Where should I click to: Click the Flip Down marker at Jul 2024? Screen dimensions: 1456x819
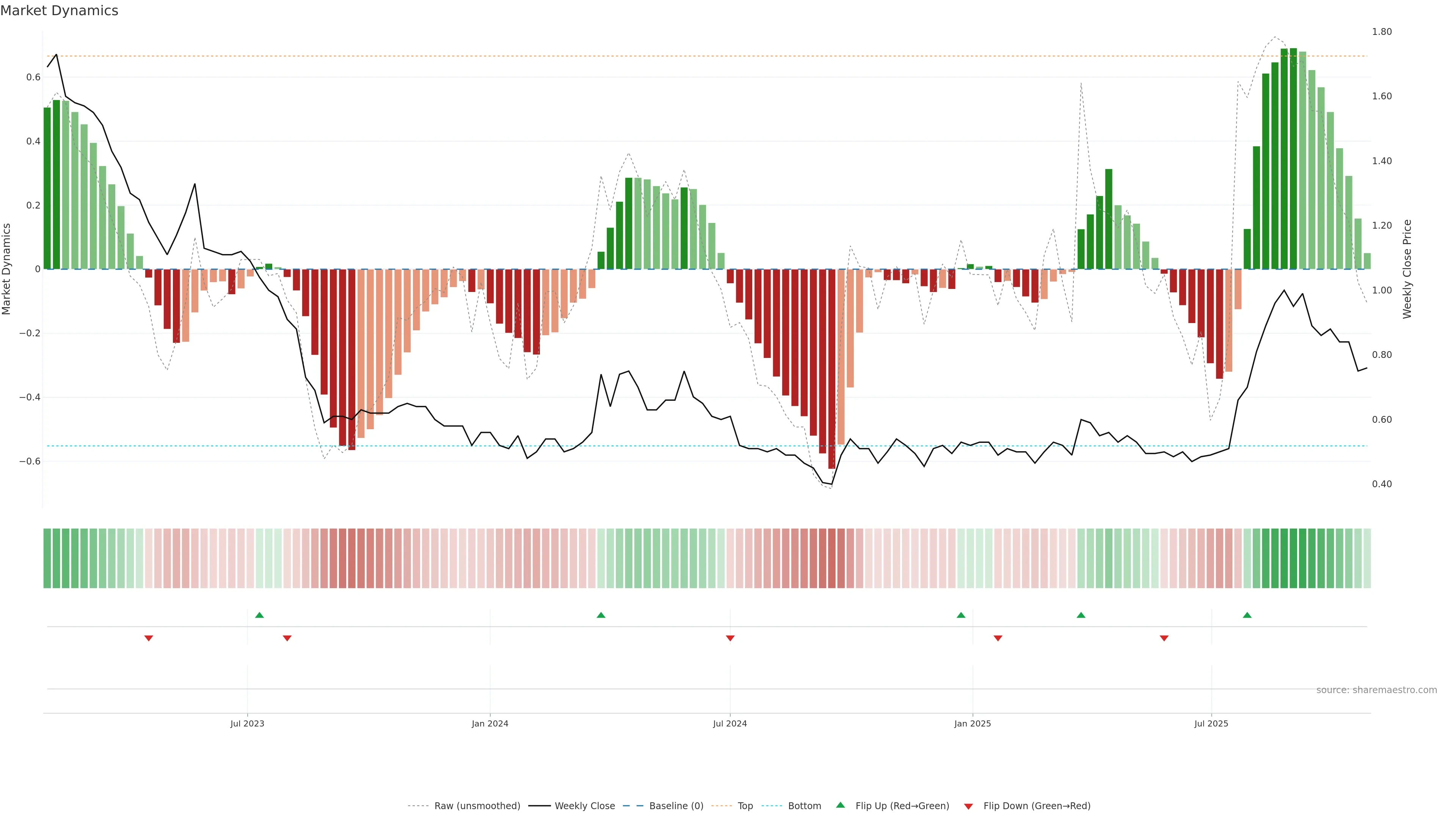(730, 638)
